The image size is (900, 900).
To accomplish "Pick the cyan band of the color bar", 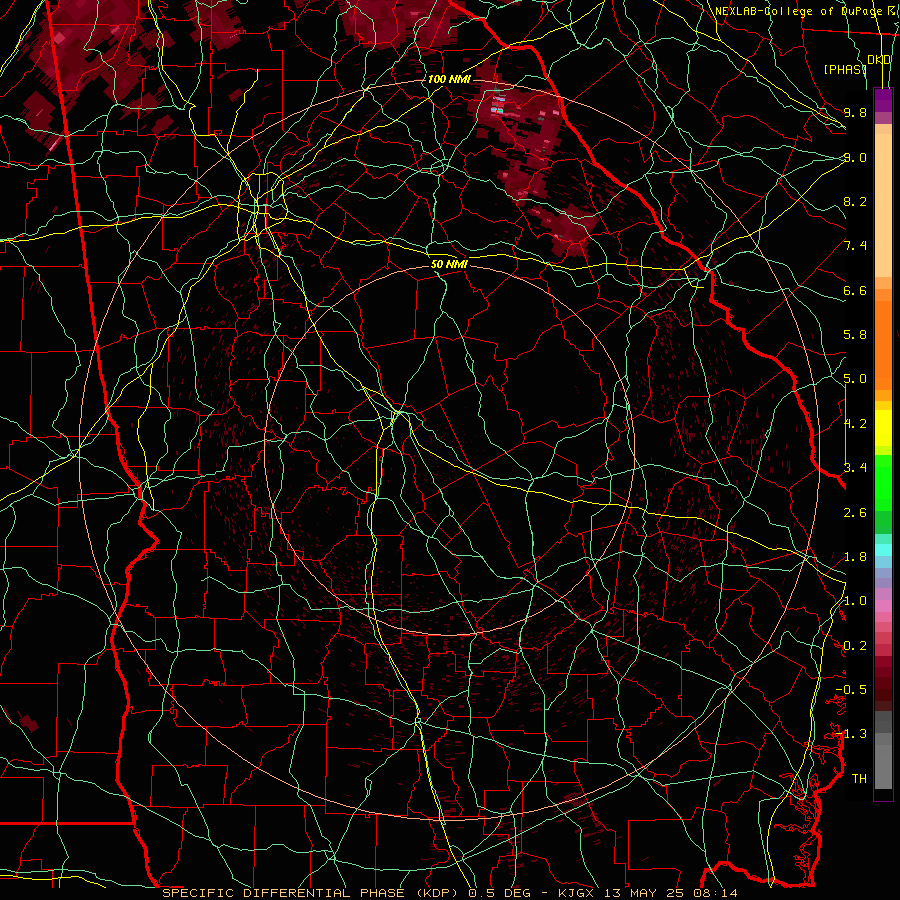I will 883,550.
